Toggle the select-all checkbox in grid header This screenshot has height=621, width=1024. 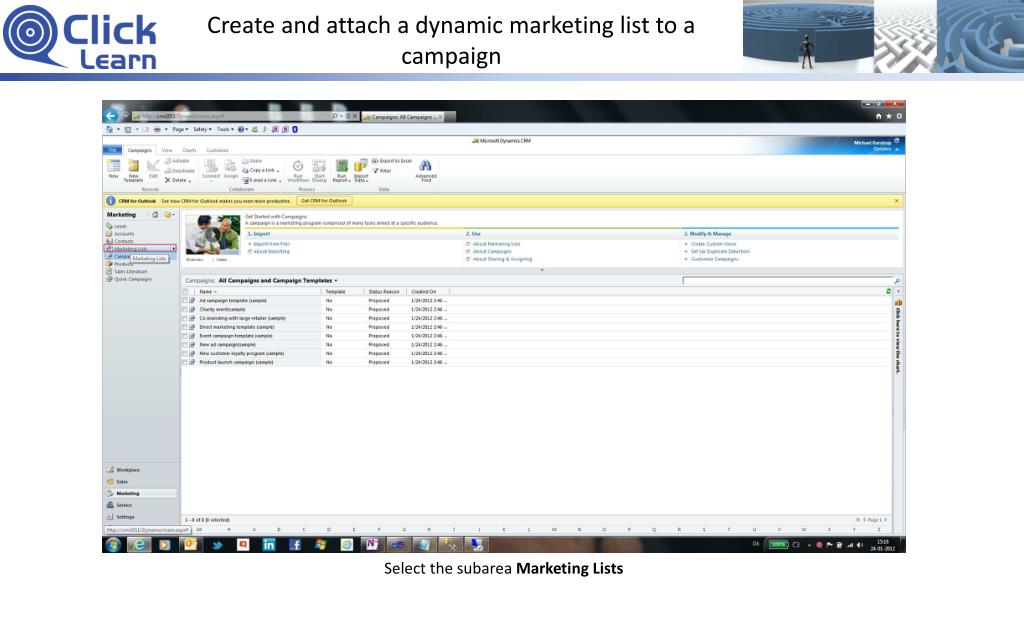(185, 291)
